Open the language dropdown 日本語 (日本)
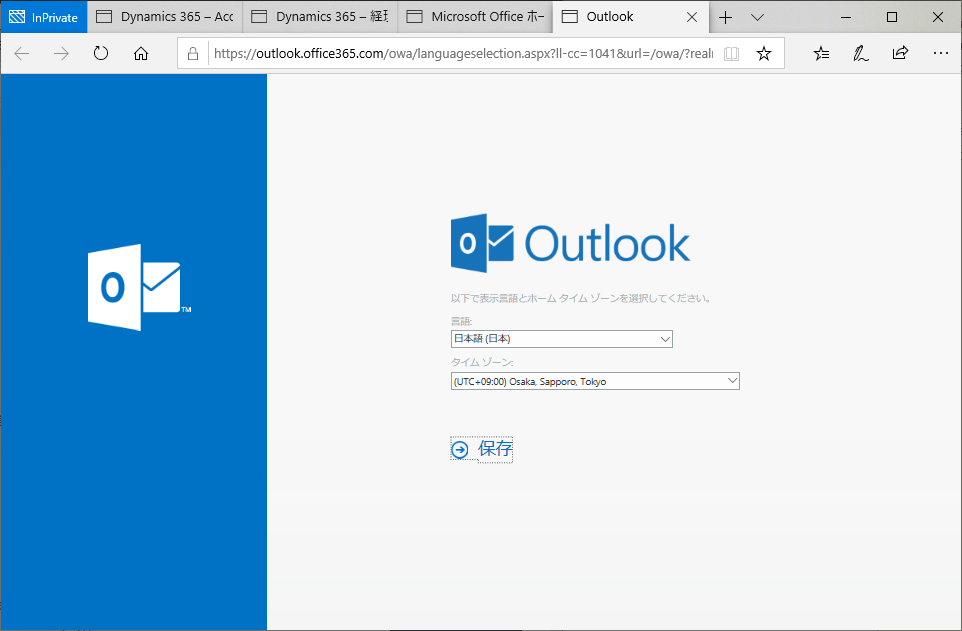Screen dimensions: 962x631 pos(561,339)
